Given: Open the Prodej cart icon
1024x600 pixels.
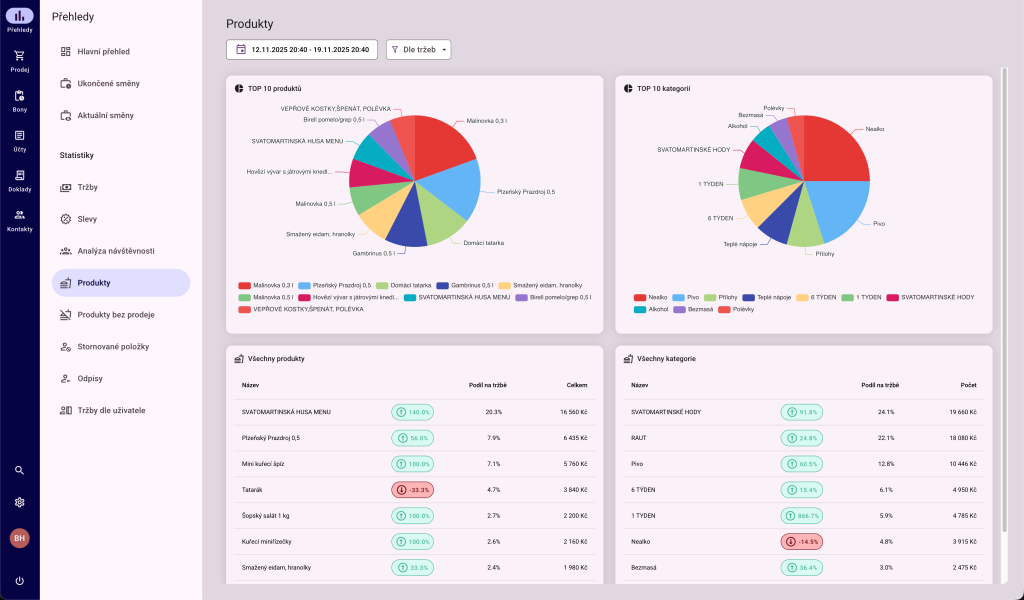Looking at the screenshot, I should [x=19, y=56].
